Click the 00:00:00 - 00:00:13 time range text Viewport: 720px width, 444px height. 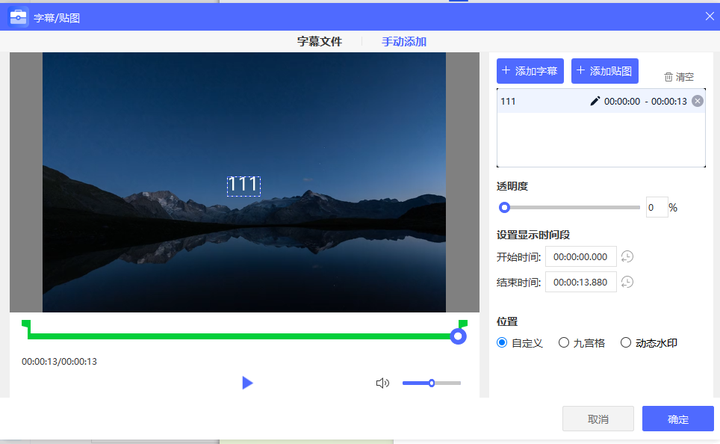[x=645, y=101]
